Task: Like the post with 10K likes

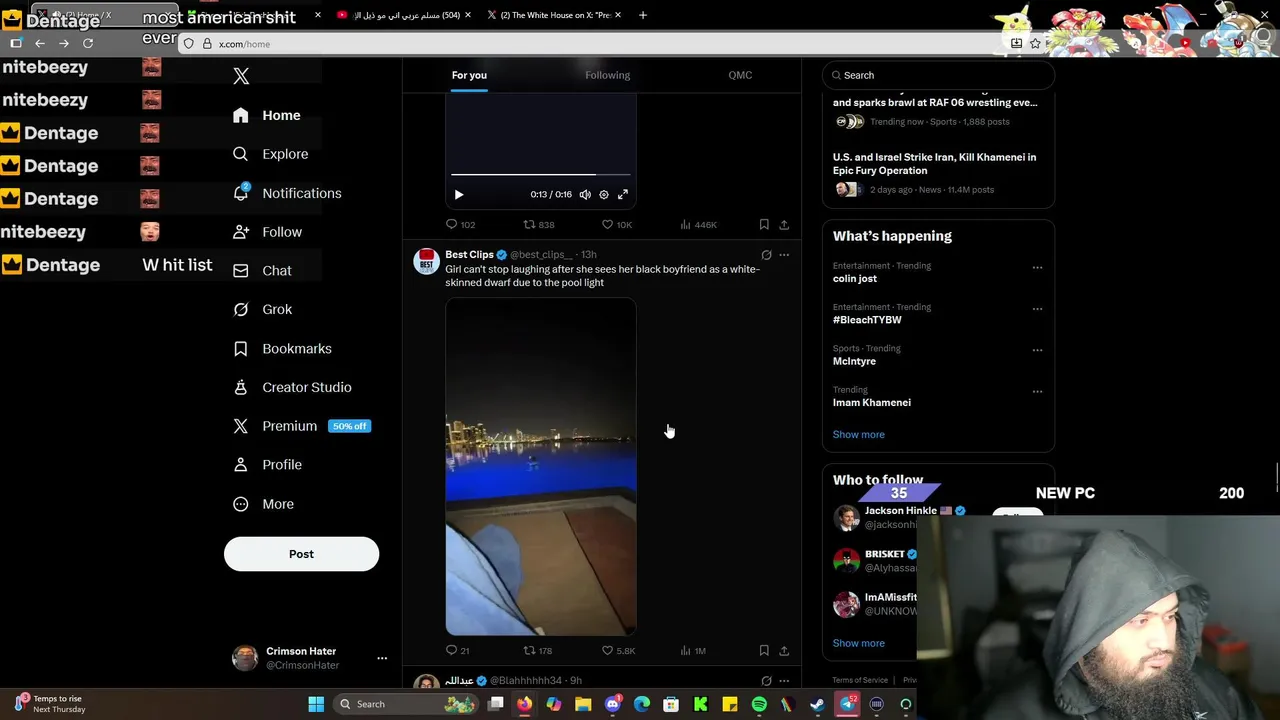Action: [x=616, y=225]
